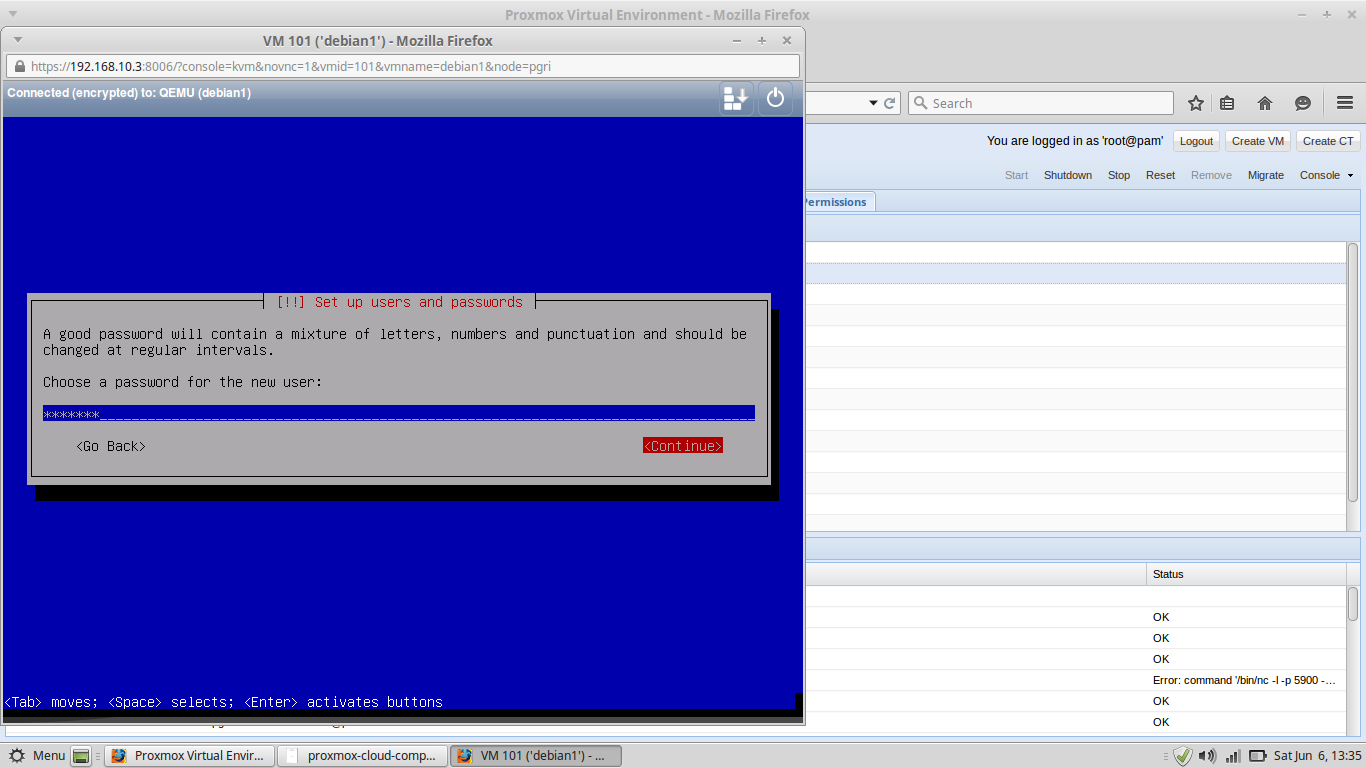The image size is (1366, 768).
Task: Click the network signal tray icon
Action: [1233, 756]
